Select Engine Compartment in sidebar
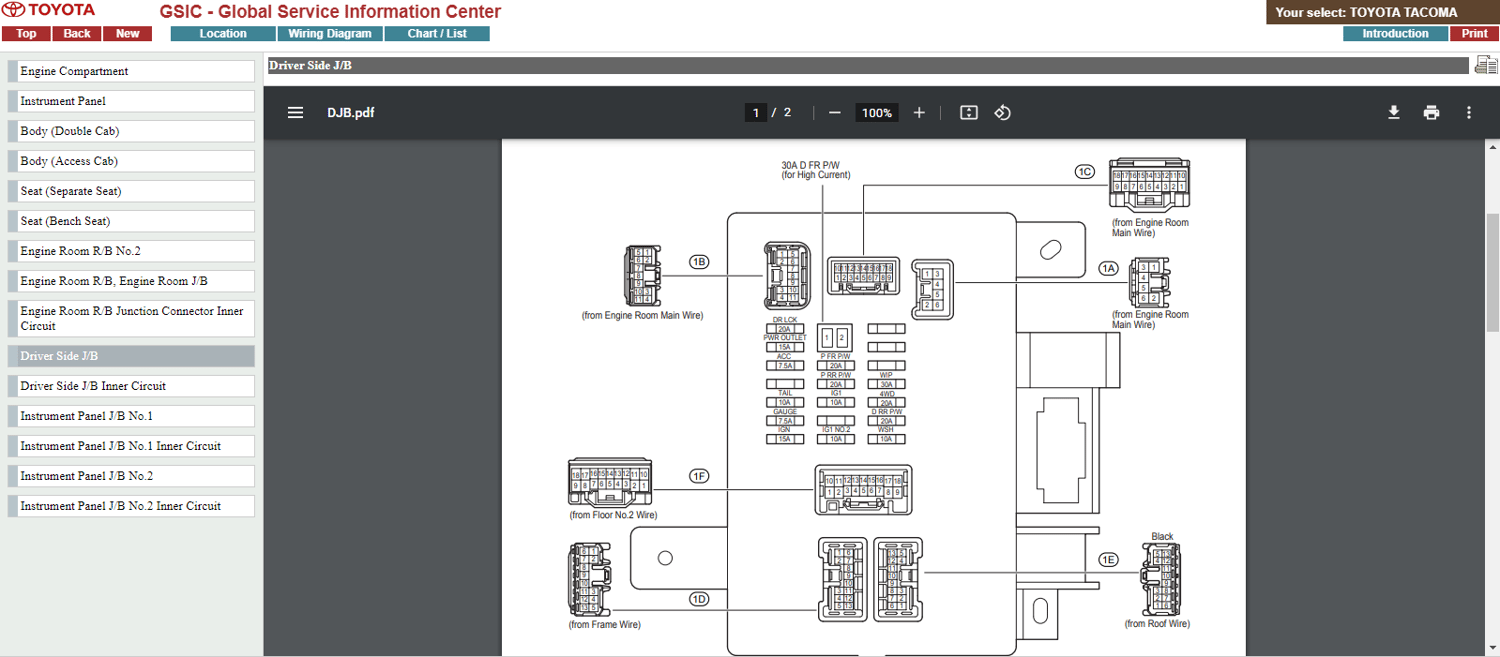This screenshot has height=657, width=1500. click(131, 71)
